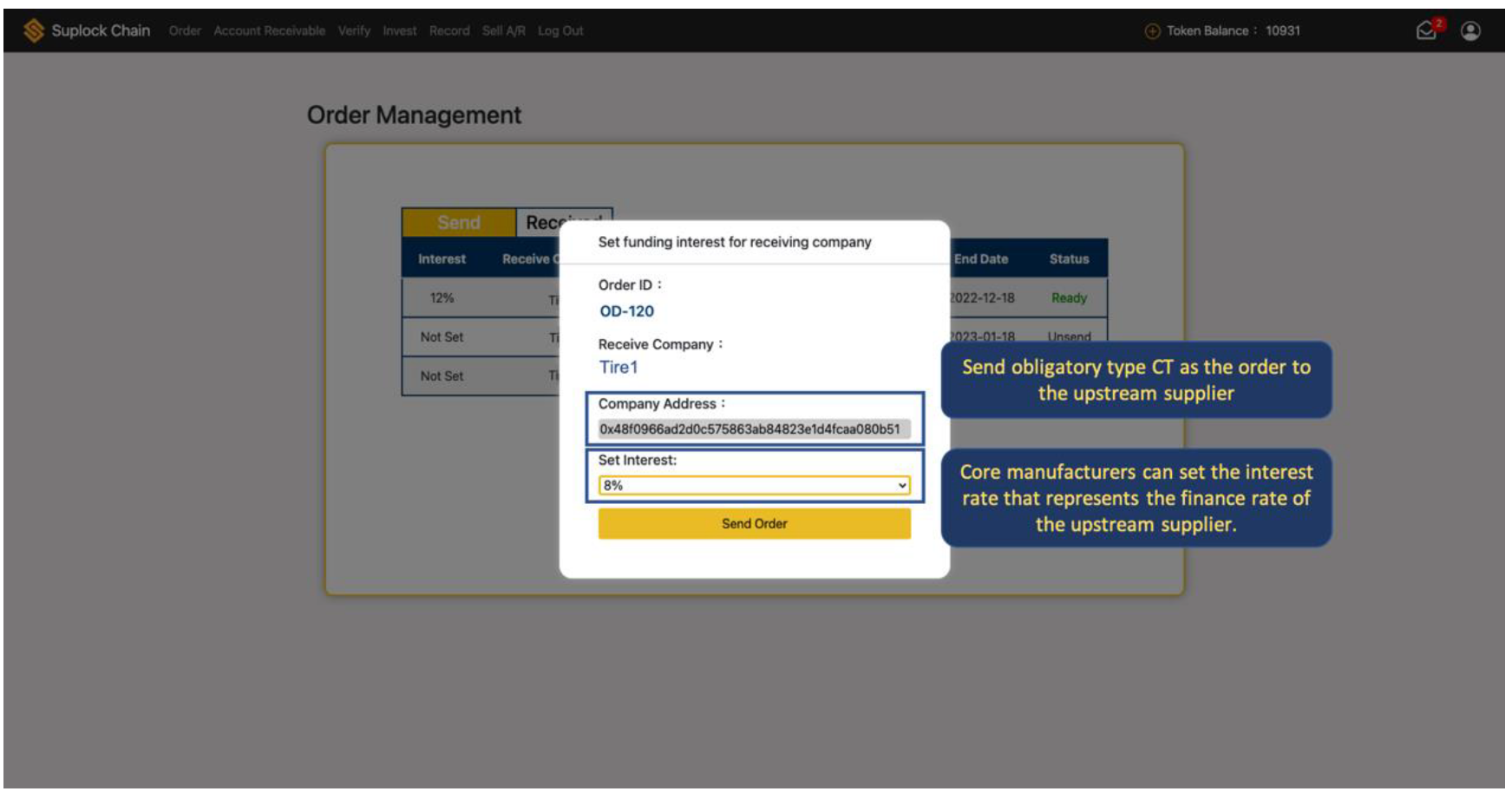Click the Ready status in table
Screen dimensions: 1512x798
click(x=1069, y=298)
